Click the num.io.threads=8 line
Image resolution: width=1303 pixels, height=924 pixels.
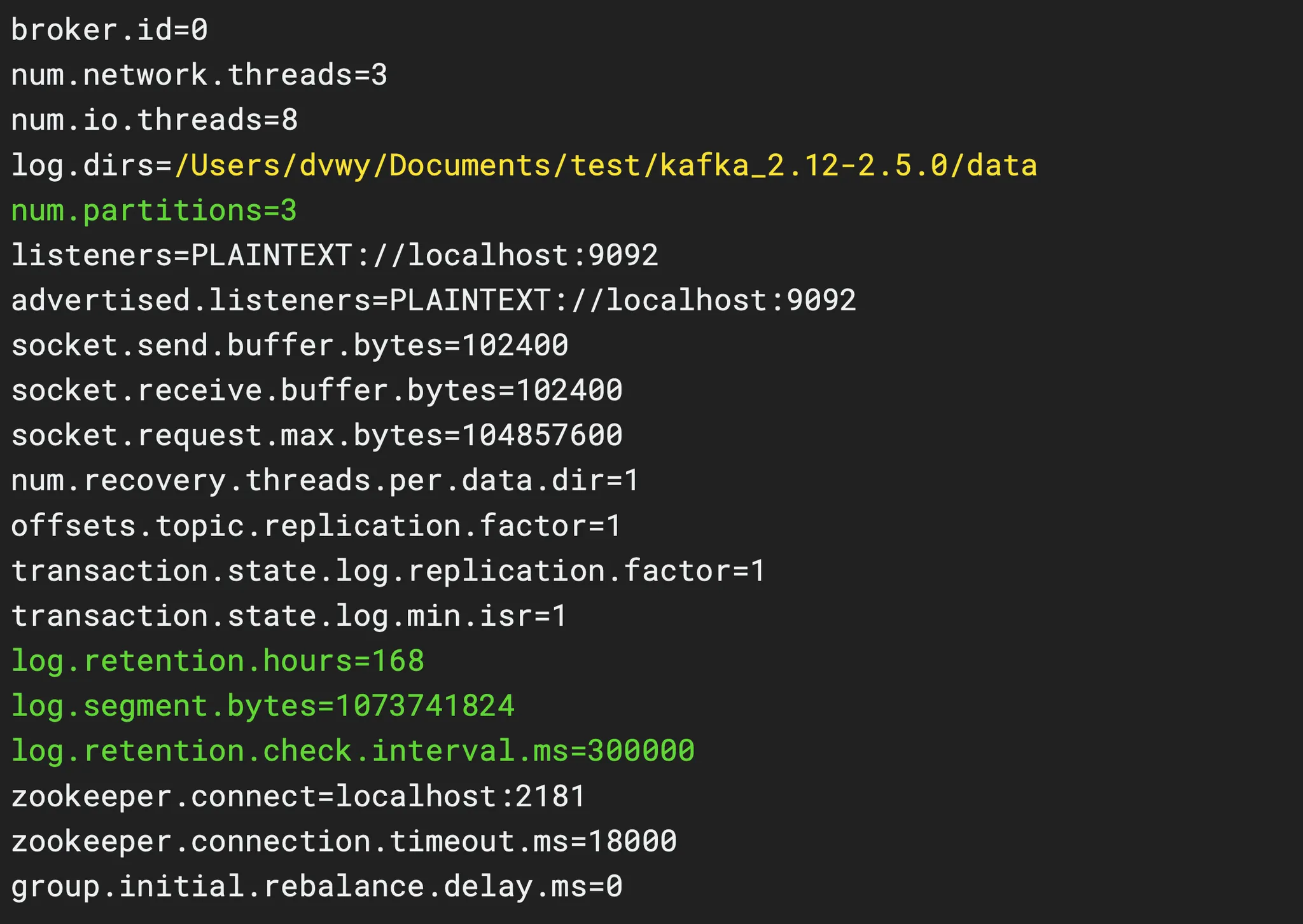coord(155,120)
